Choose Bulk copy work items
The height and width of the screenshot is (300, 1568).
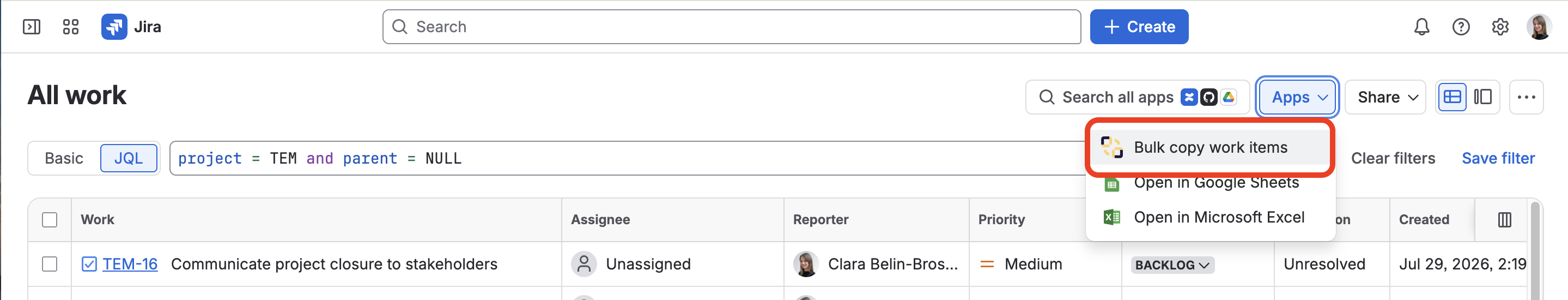[x=1210, y=148]
